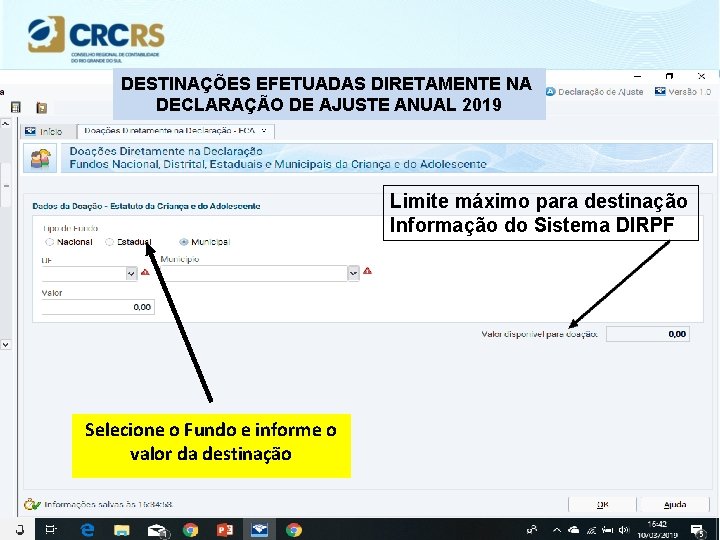The height and width of the screenshot is (540, 720).
Task: Click the left panel scroll down arrow
Action: click(6, 344)
